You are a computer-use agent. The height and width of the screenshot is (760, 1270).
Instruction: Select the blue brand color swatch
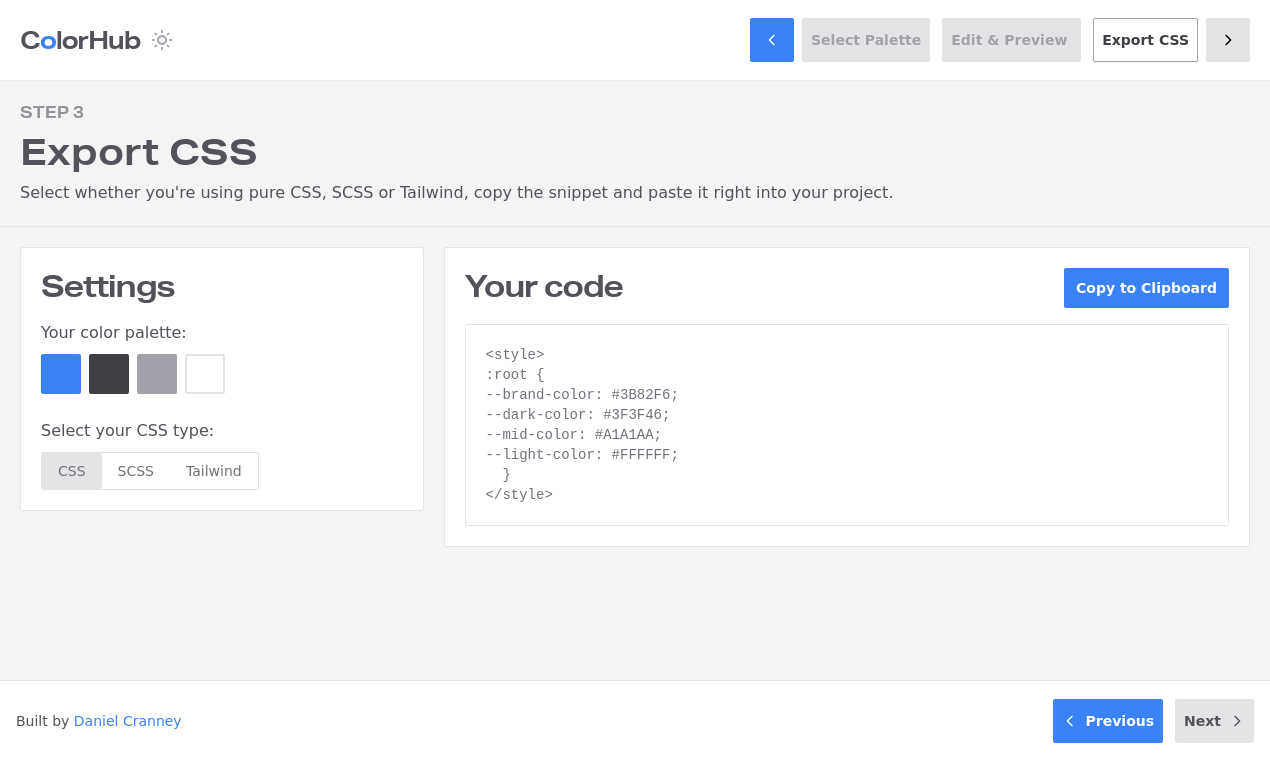(61, 374)
